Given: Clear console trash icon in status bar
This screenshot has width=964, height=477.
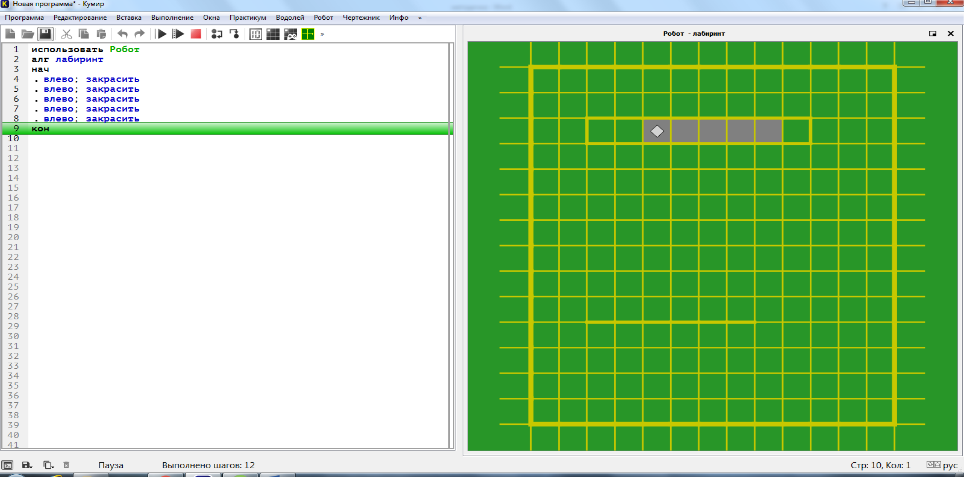Looking at the screenshot, I should pyautogui.click(x=67, y=465).
